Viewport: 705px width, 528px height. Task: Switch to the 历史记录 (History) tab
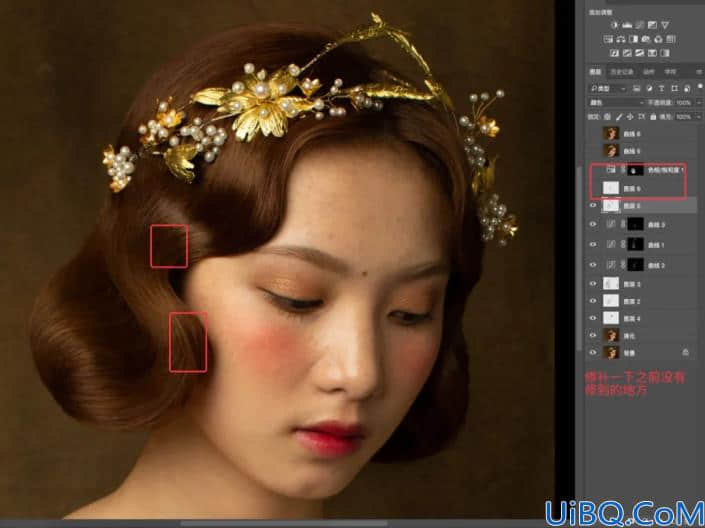(x=622, y=72)
